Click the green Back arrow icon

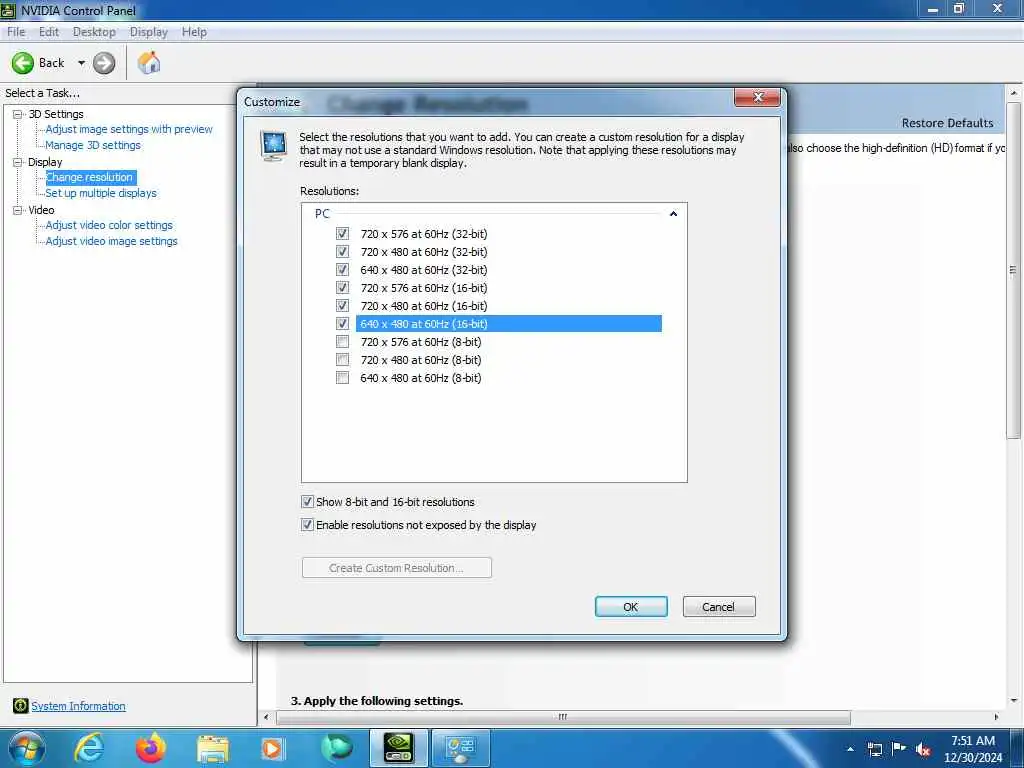coord(23,63)
